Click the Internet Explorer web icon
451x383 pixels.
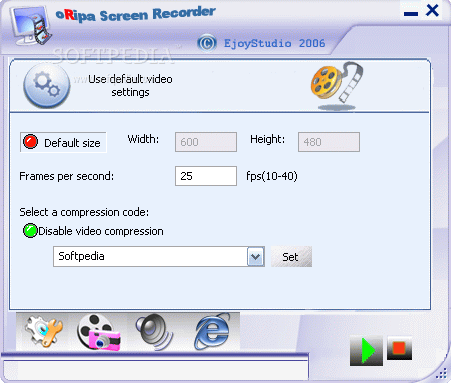212,331
